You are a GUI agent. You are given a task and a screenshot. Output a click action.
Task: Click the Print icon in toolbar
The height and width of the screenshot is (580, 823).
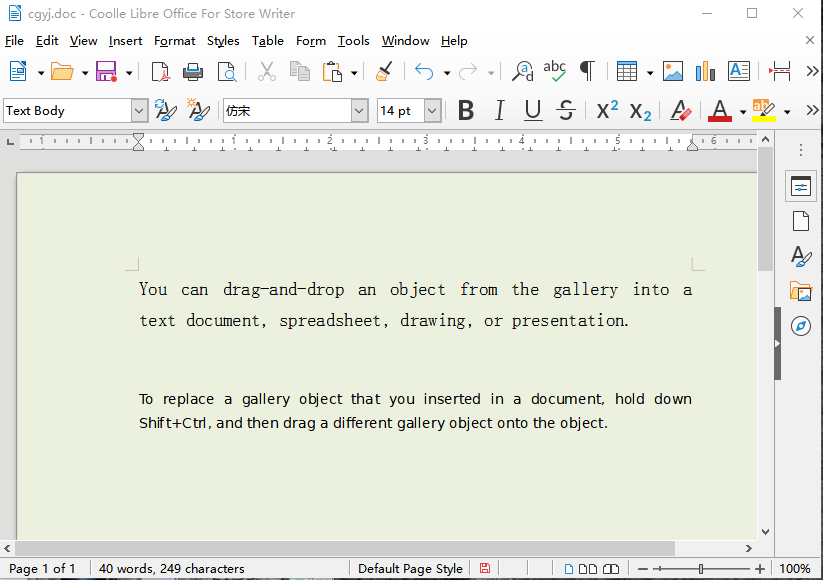pos(193,72)
